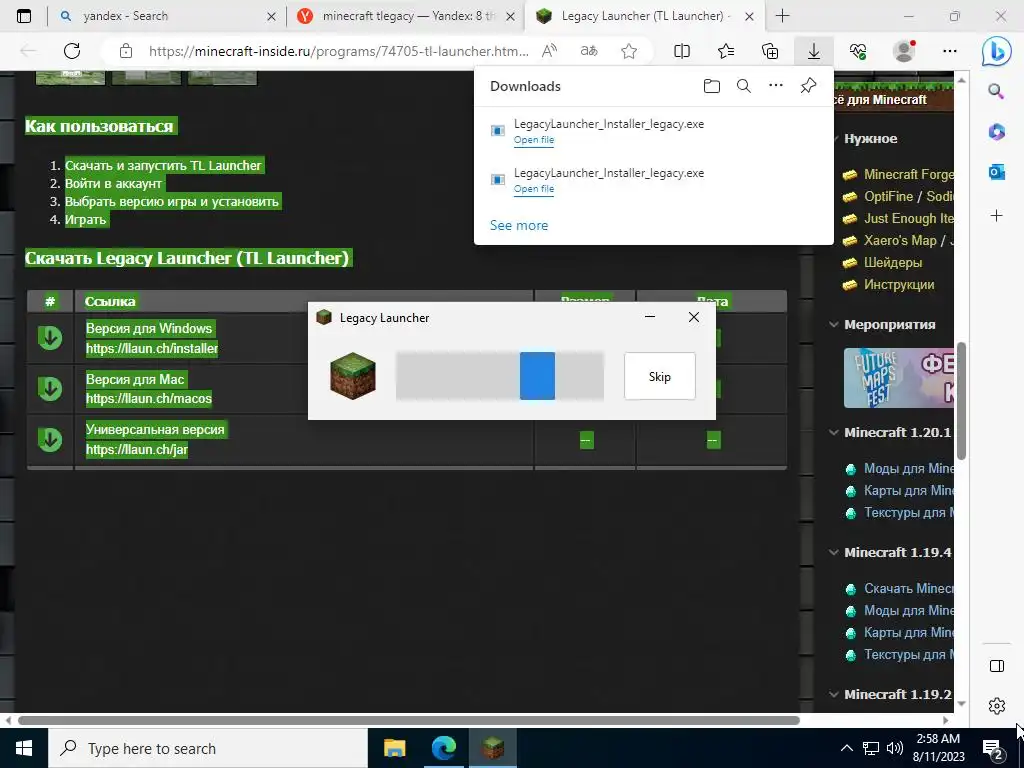Close the Legacy Launcher browser tab
Image resolution: width=1024 pixels, height=768 pixels.
click(x=750, y=17)
